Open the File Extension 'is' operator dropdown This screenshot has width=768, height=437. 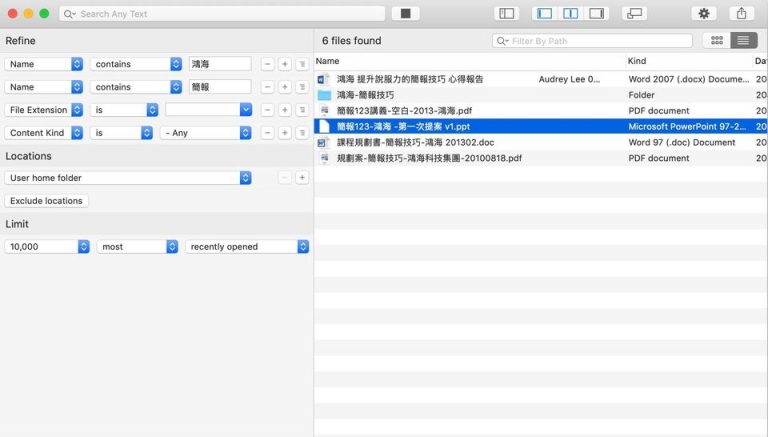(x=124, y=110)
